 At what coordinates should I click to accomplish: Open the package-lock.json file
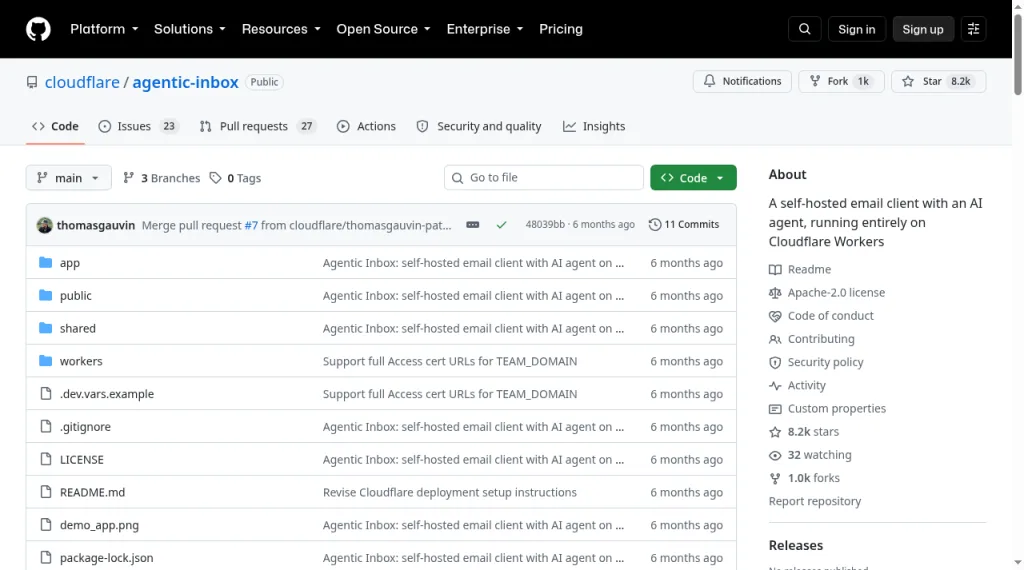[106, 558]
